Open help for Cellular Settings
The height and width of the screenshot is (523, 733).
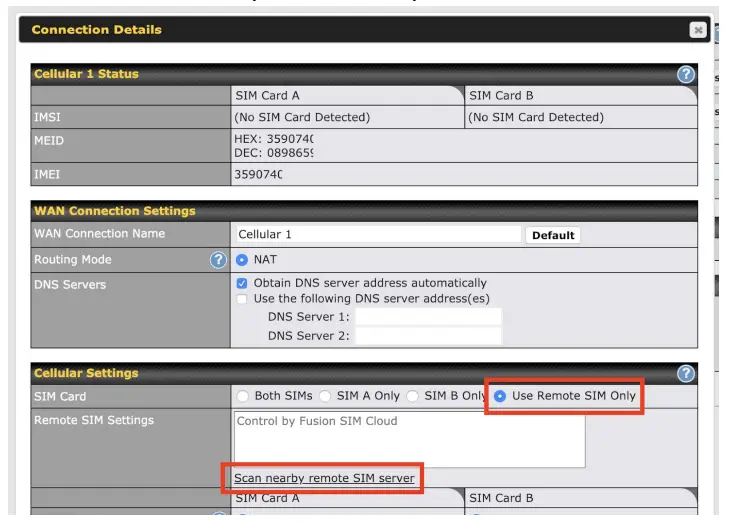686,373
